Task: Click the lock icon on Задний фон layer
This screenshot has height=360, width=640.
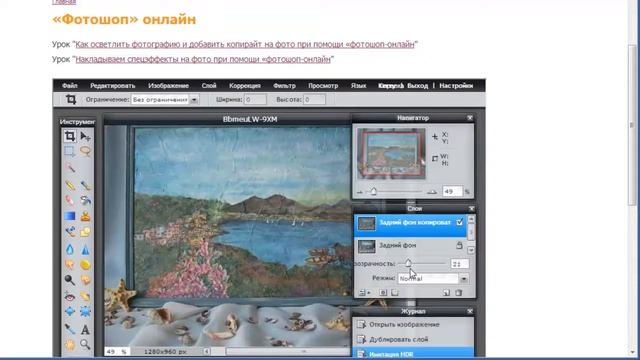Action: pyautogui.click(x=459, y=245)
